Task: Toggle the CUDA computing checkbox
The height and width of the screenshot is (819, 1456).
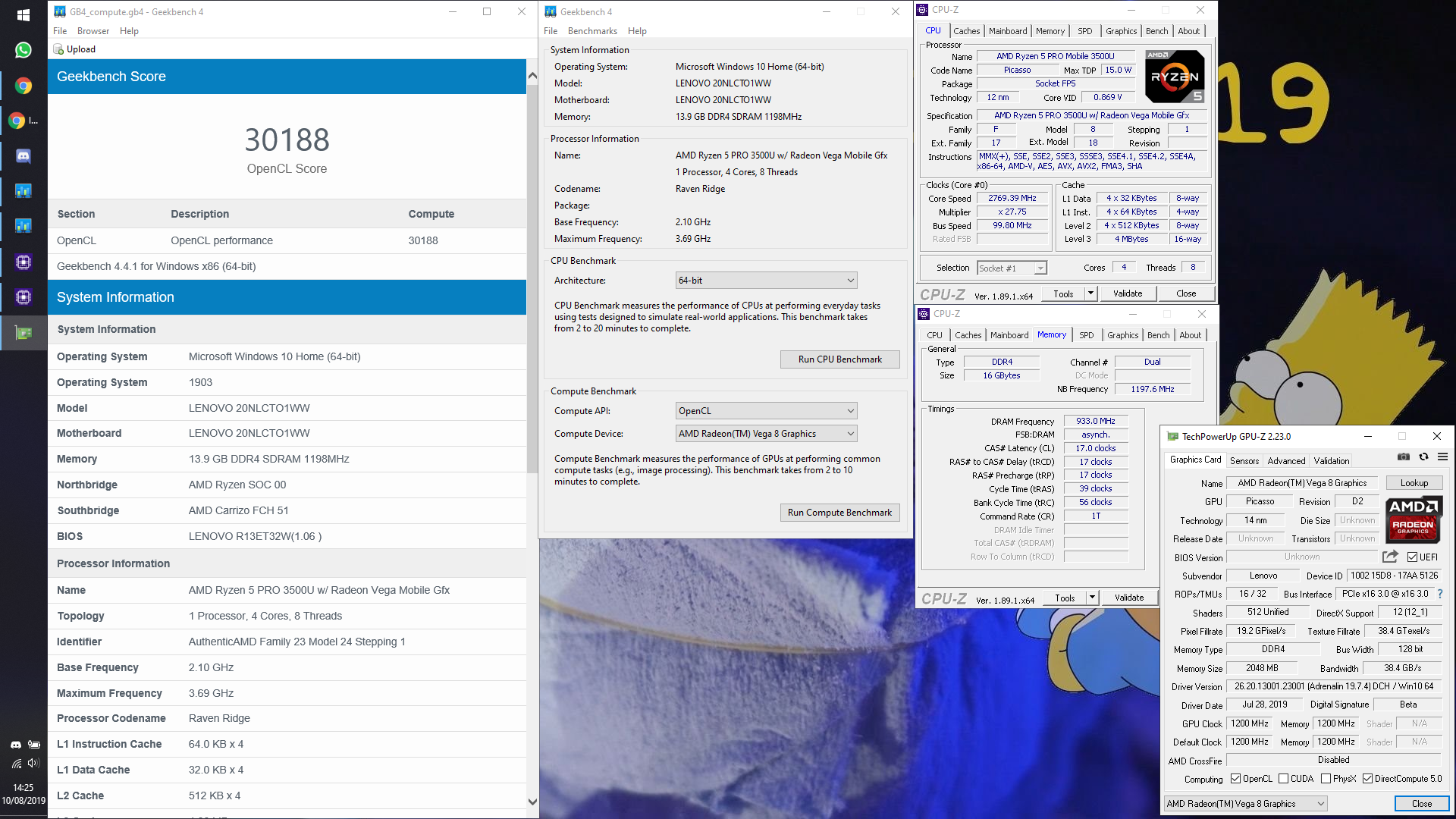Action: pyautogui.click(x=1284, y=779)
